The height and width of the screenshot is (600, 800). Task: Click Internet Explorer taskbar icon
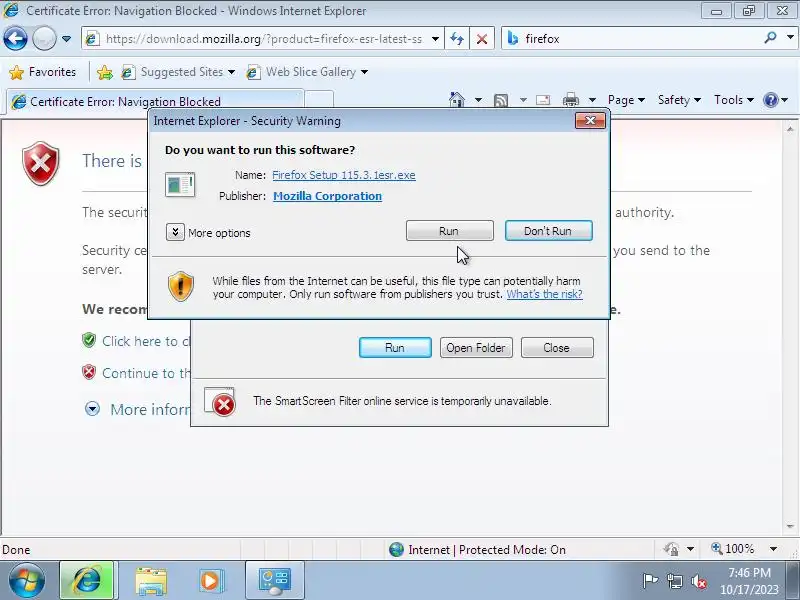coord(87,581)
